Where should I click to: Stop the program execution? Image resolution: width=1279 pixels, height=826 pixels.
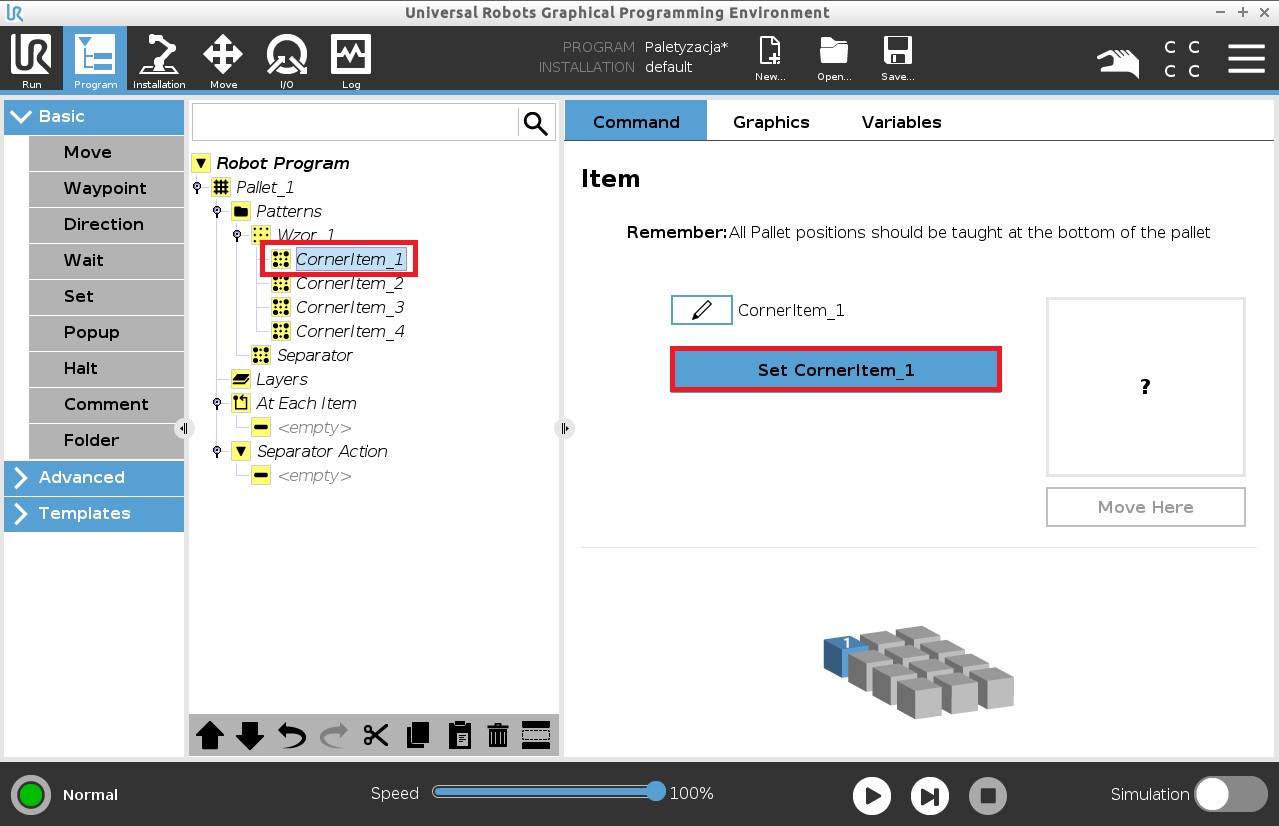988,796
